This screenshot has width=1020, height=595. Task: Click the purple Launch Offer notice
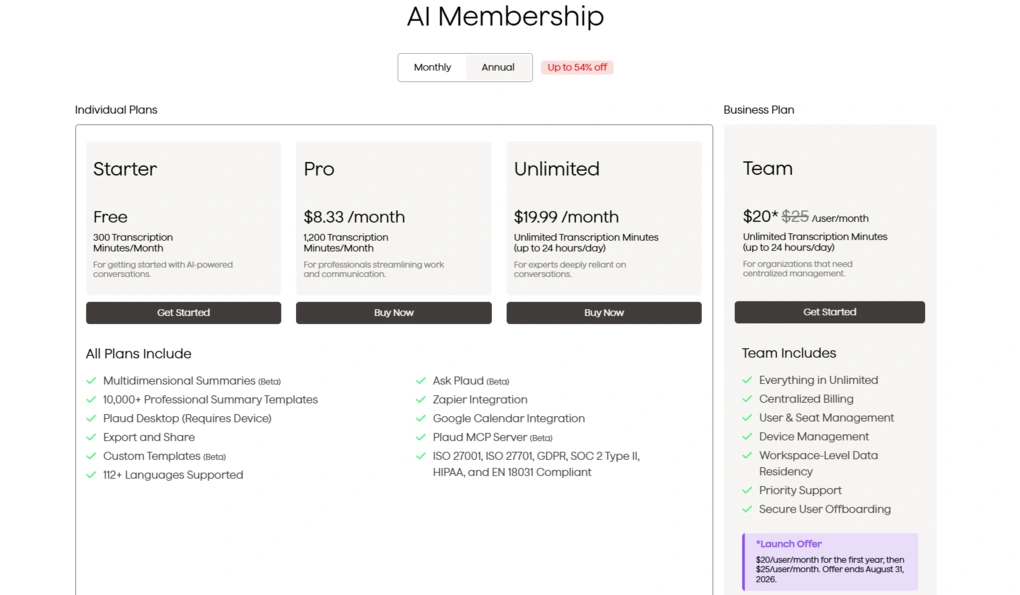pos(830,562)
